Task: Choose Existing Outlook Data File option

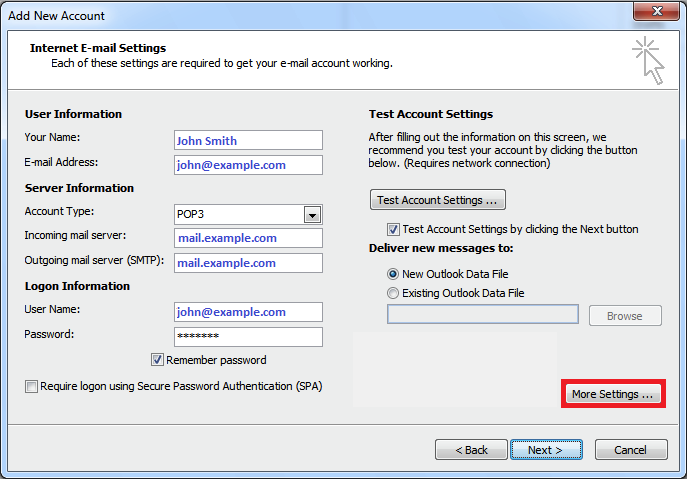Action: click(393, 293)
